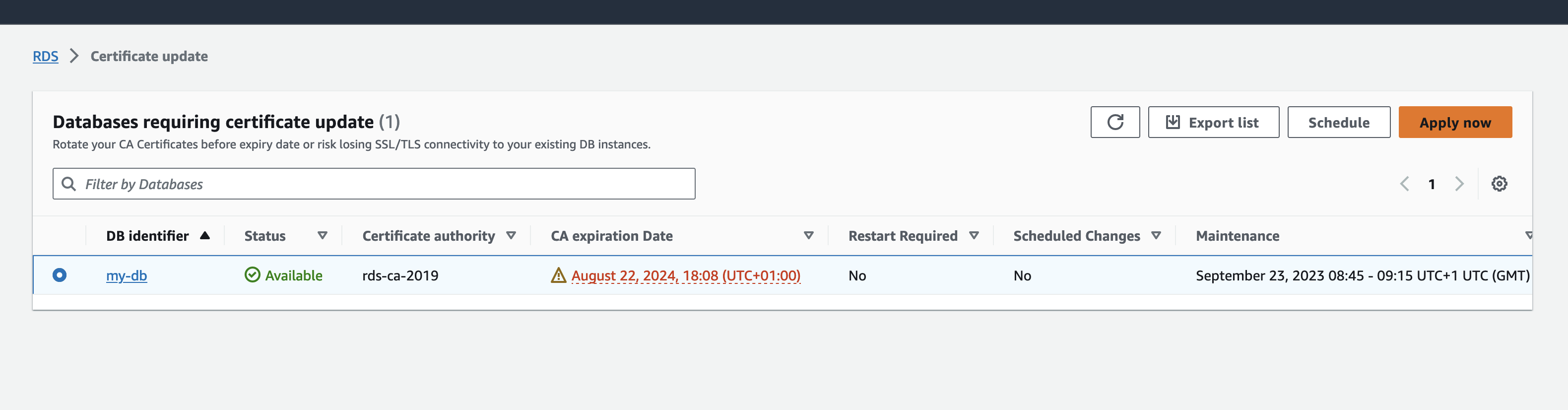Screen dimensions: 1568x410
Task: Click the CA expiration warning triangle icon
Action: tap(558, 276)
